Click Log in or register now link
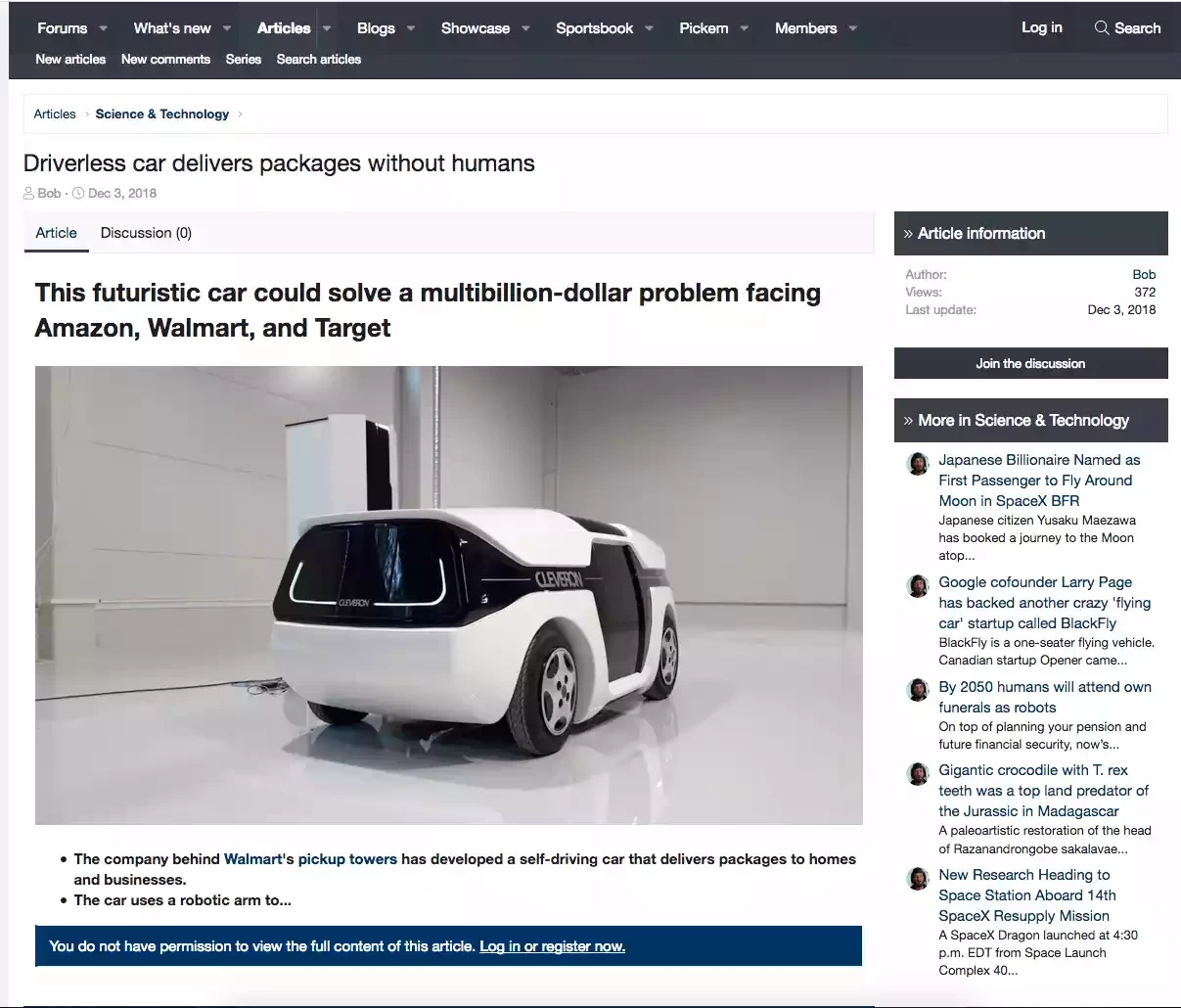Viewport: 1181px width, 1008px height. (552, 946)
